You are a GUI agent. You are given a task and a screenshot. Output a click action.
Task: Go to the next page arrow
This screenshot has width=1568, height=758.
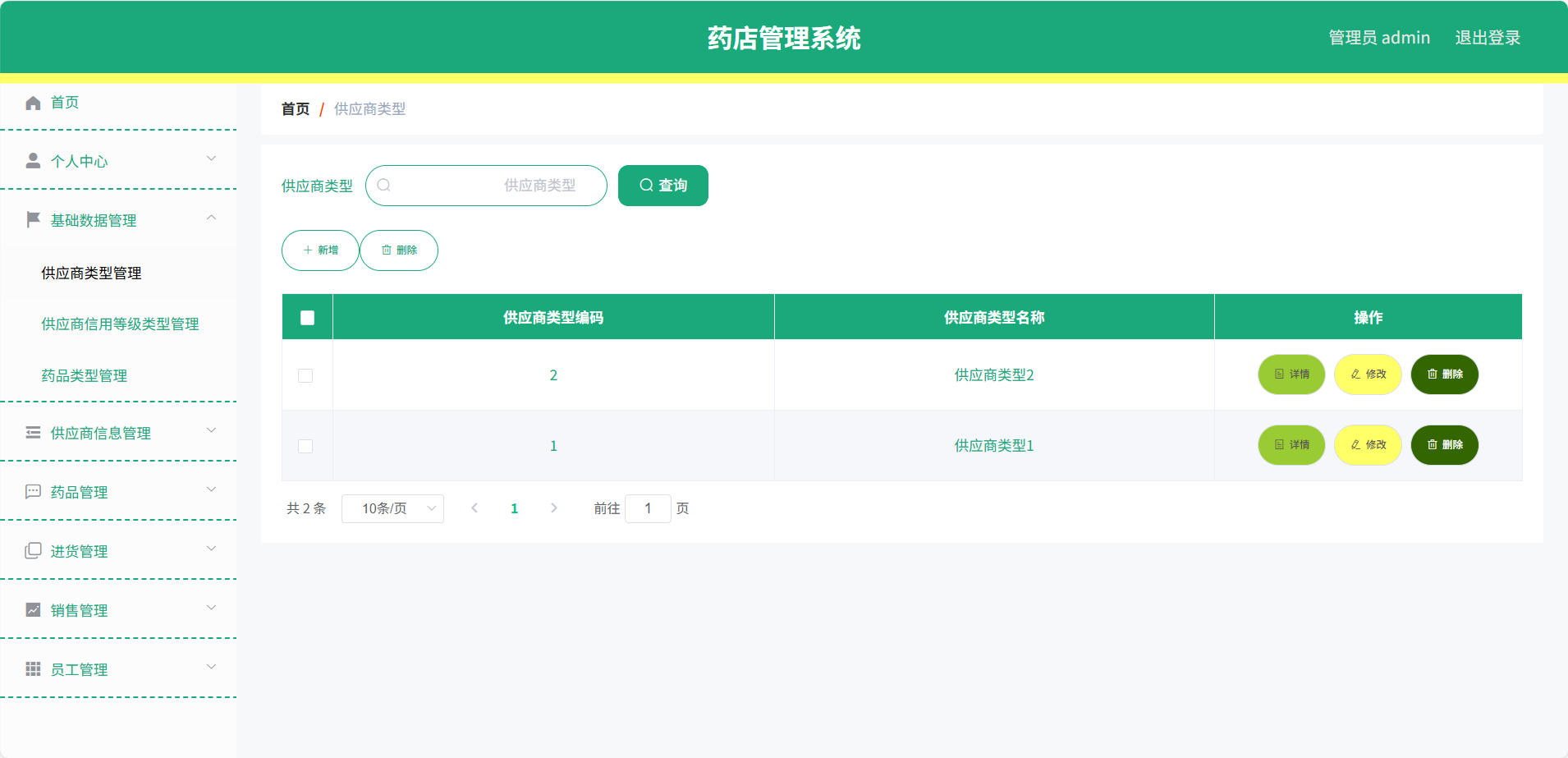[x=554, y=508]
